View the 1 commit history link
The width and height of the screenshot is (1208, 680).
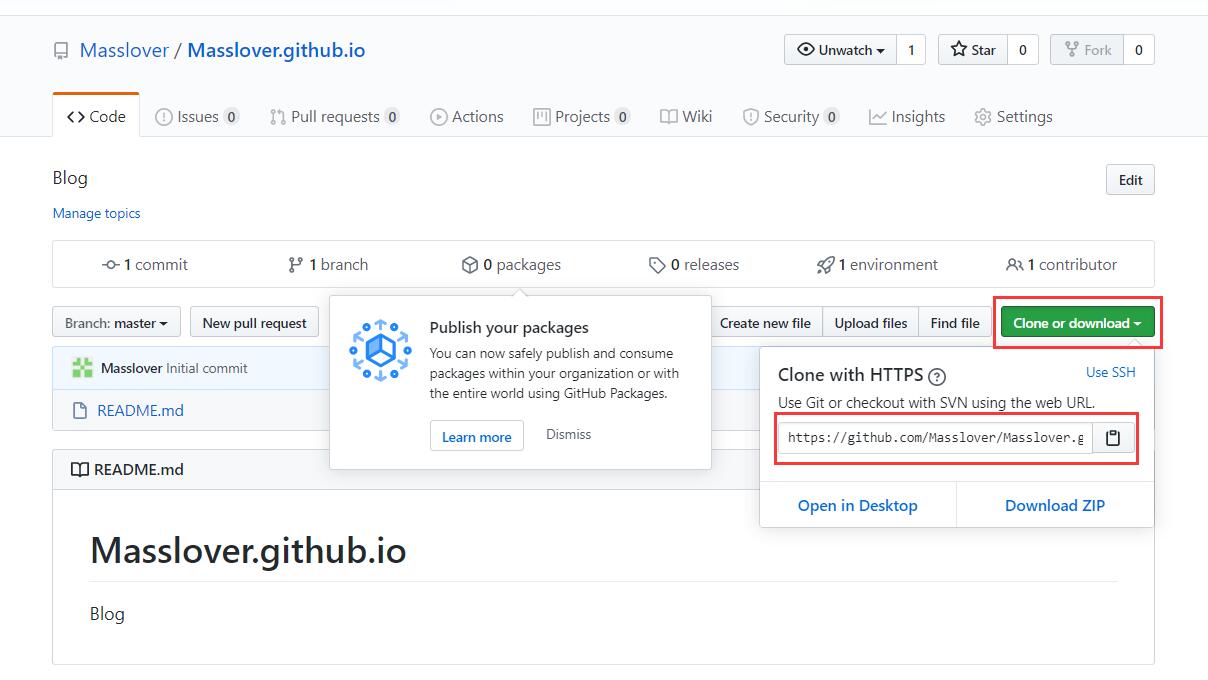click(x=145, y=265)
